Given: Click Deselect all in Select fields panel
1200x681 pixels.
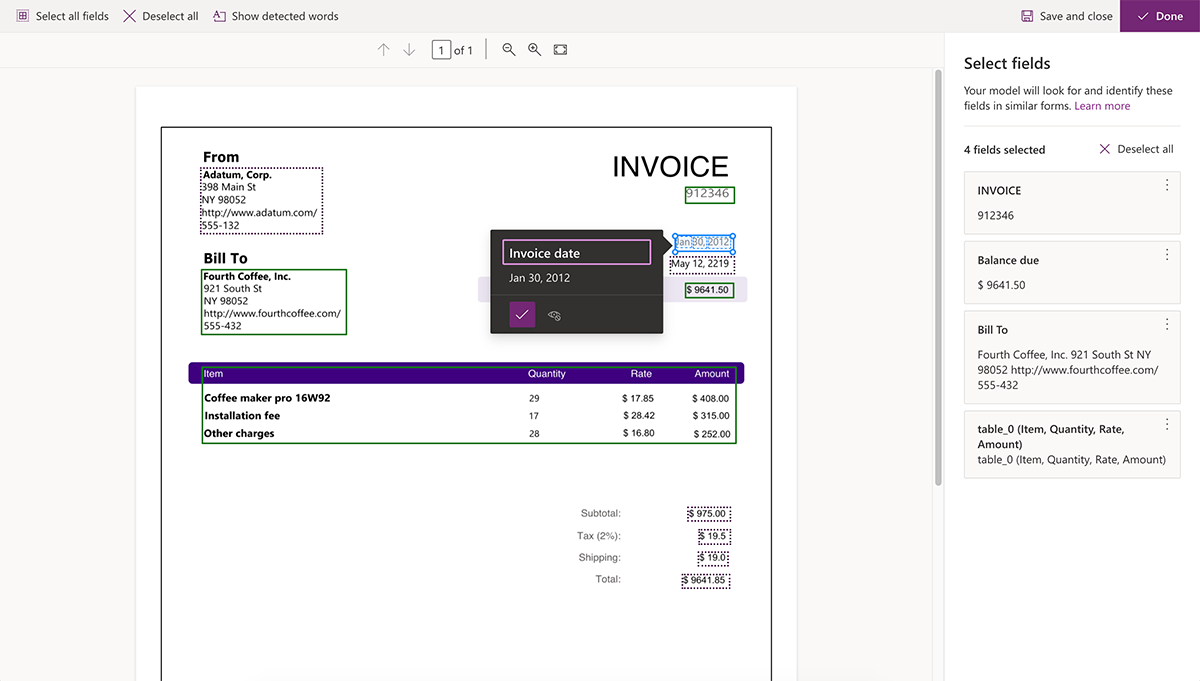Looking at the screenshot, I should point(1136,149).
